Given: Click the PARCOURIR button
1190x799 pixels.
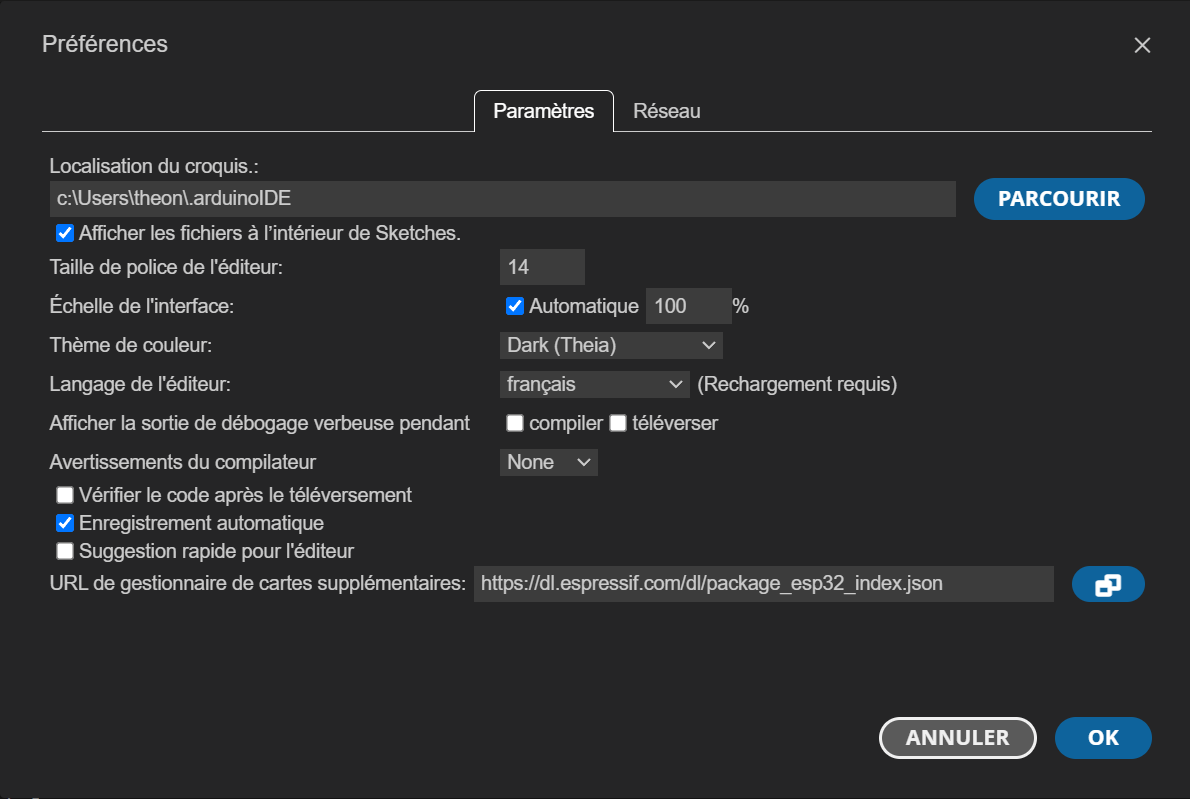Looking at the screenshot, I should click(1058, 199).
